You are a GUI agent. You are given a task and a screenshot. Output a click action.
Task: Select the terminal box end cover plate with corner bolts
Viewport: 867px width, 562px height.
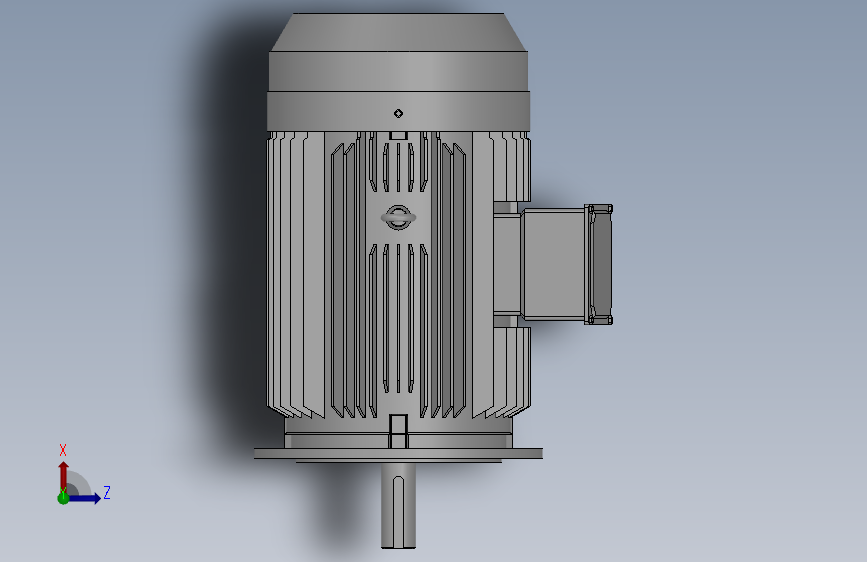coord(599,264)
